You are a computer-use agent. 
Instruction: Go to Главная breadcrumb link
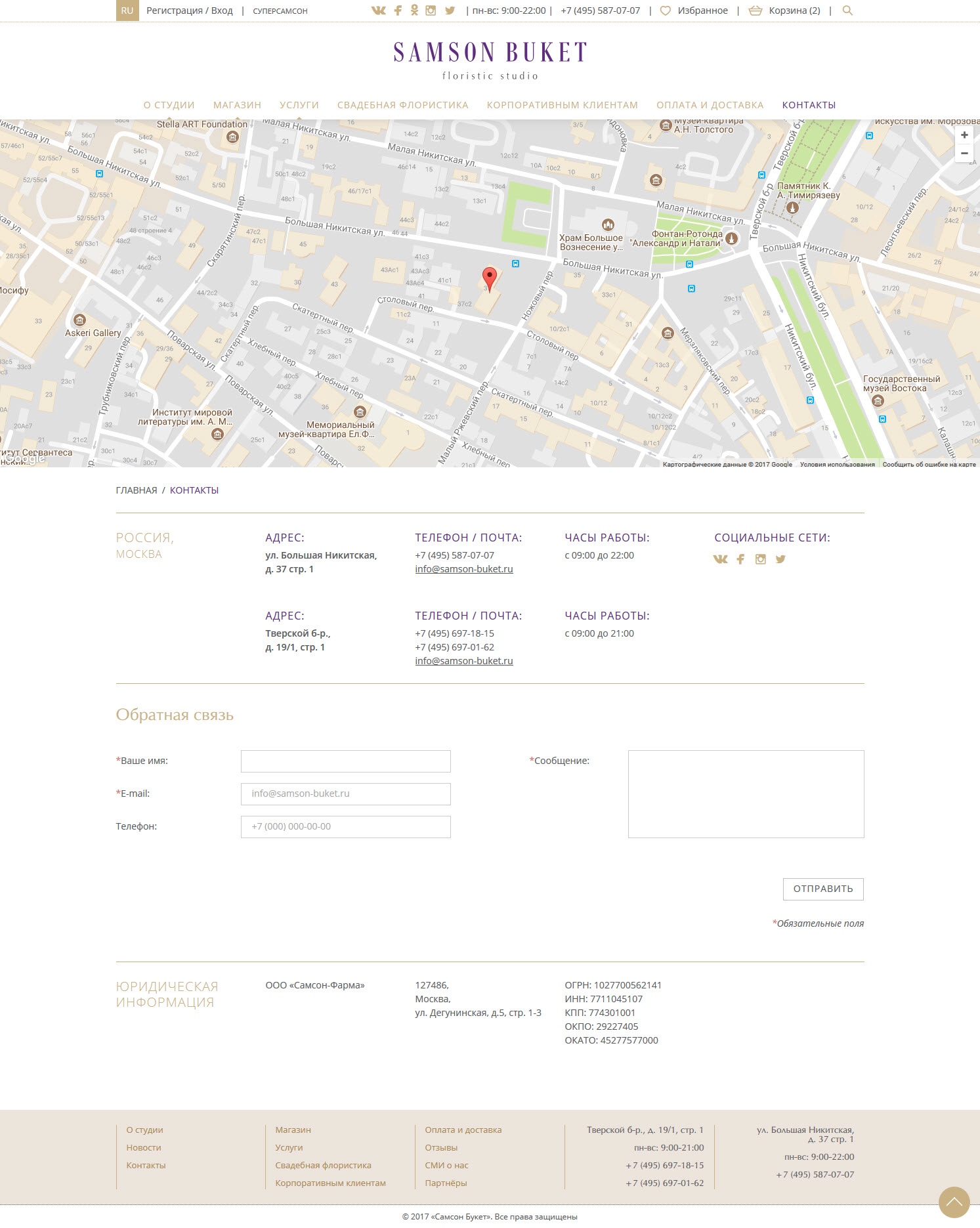pyautogui.click(x=137, y=490)
